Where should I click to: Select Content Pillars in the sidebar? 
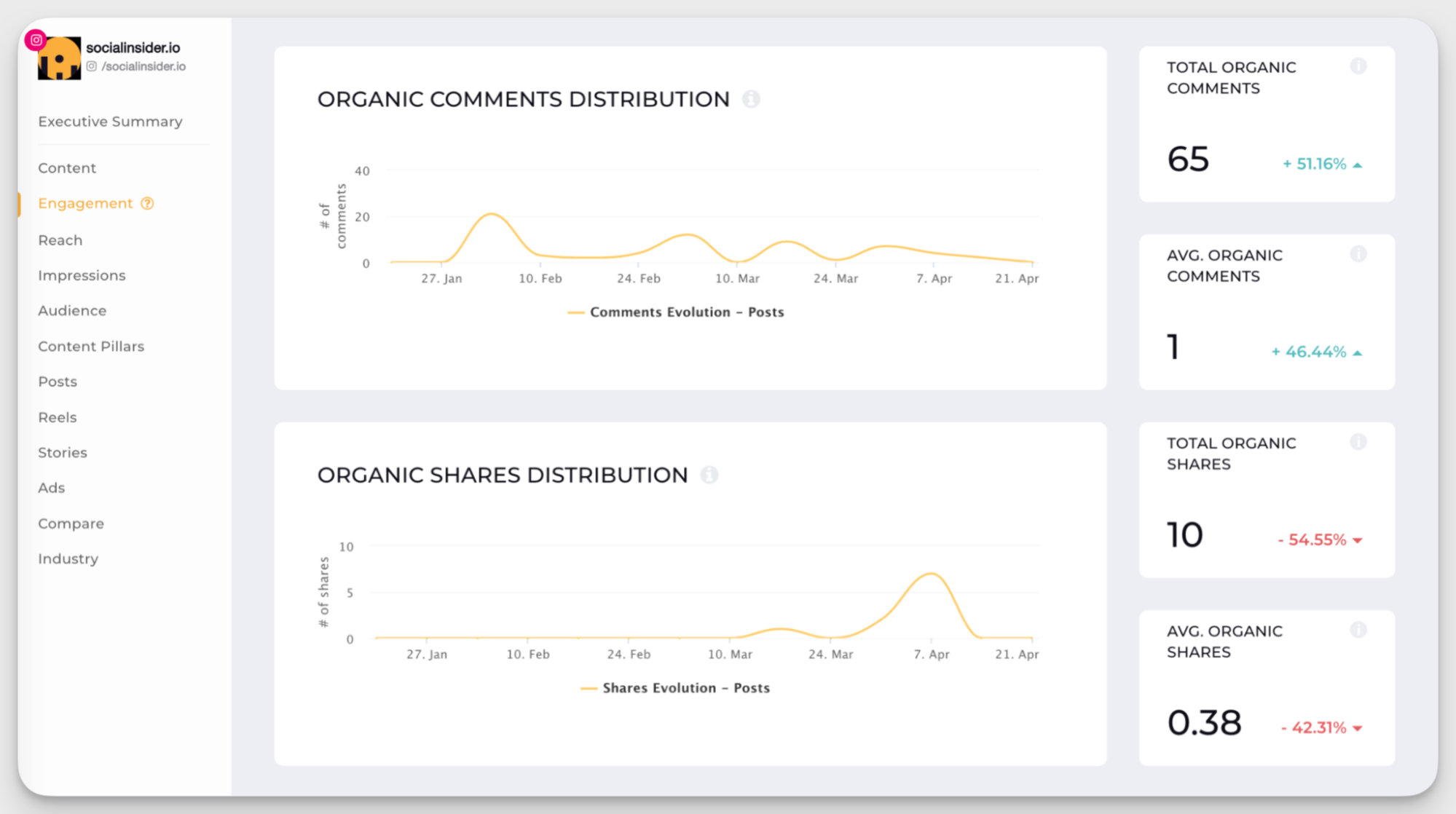click(91, 346)
